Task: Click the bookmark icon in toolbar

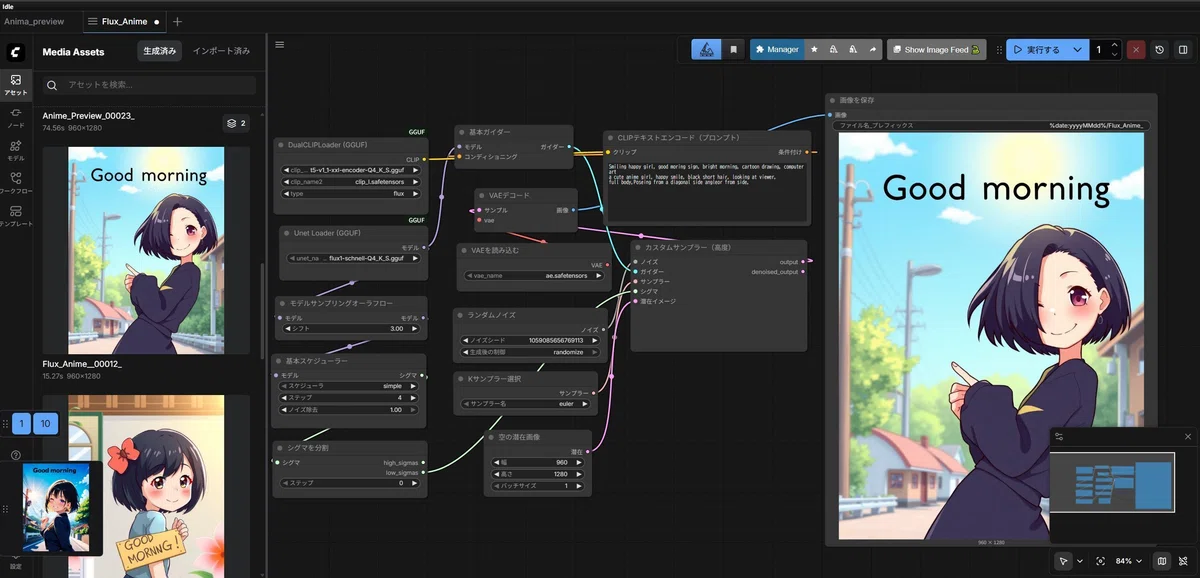Action: [x=733, y=49]
